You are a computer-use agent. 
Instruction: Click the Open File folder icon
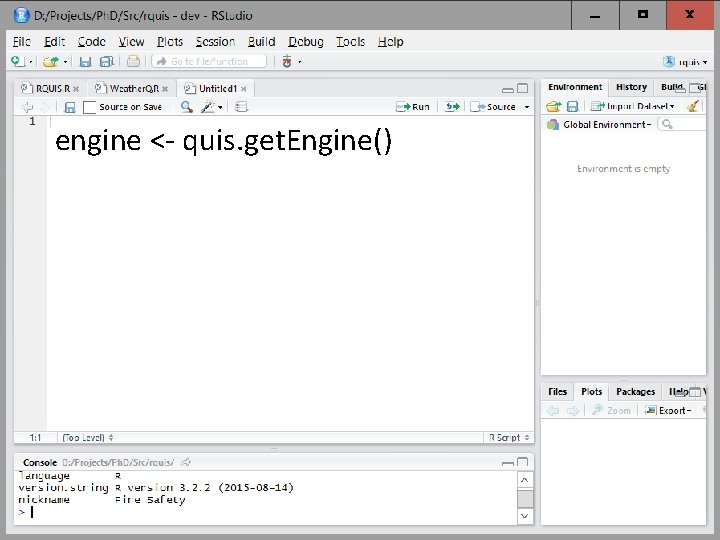(51, 61)
